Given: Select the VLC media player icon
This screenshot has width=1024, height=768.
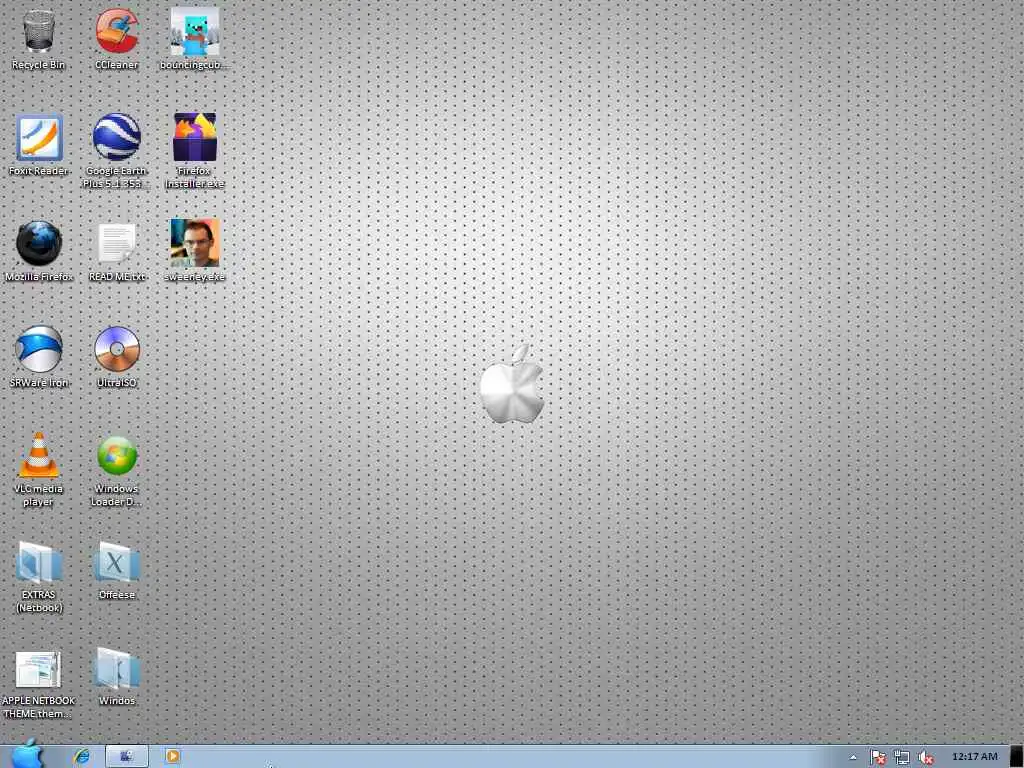Looking at the screenshot, I should tap(39, 468).
